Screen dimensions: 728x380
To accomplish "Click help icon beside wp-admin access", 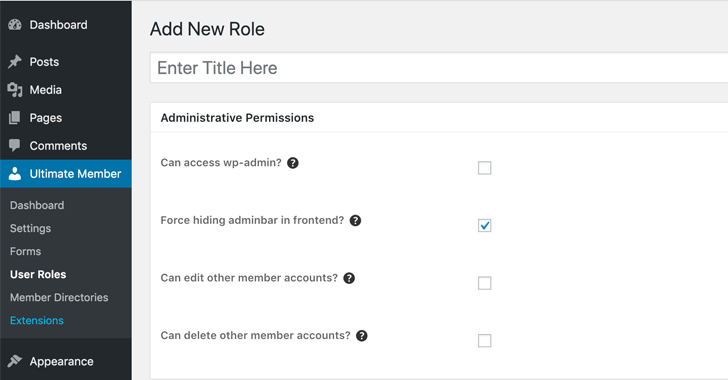I will (x=292, y=163).
